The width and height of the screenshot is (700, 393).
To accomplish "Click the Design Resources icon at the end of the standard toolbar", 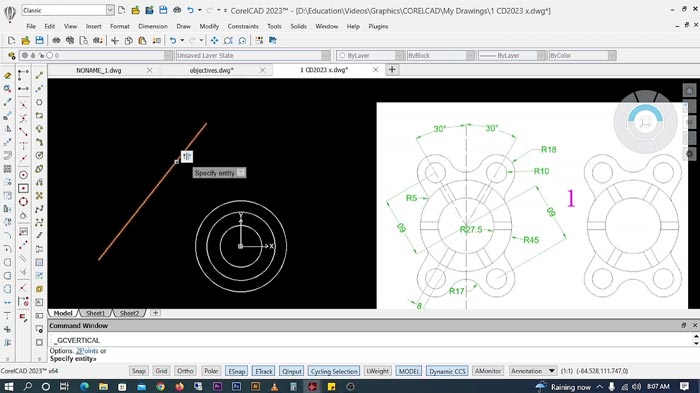I will (x=273, y=41).
